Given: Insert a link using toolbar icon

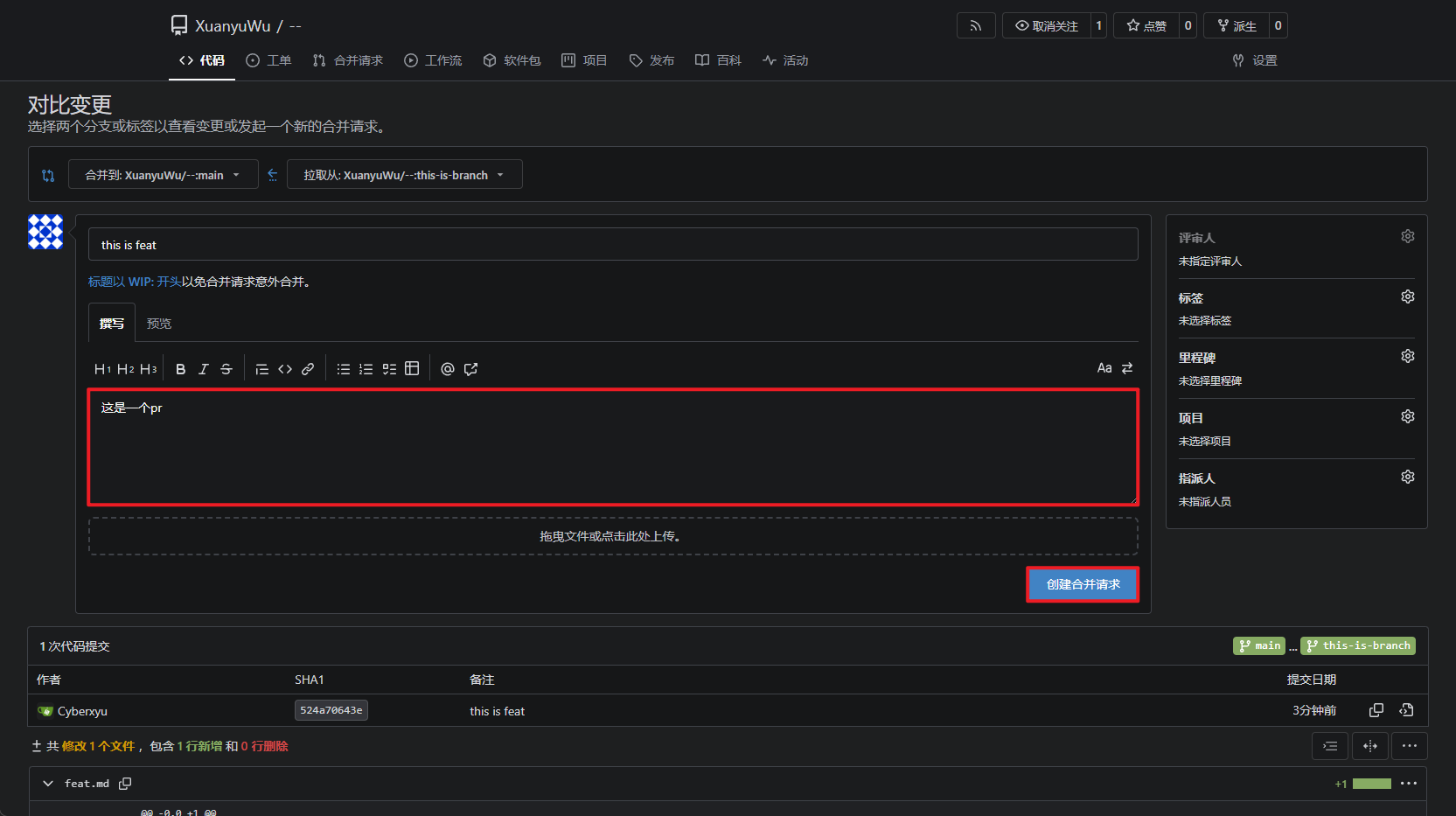Looking at the screenshot, I should (308, 369).
